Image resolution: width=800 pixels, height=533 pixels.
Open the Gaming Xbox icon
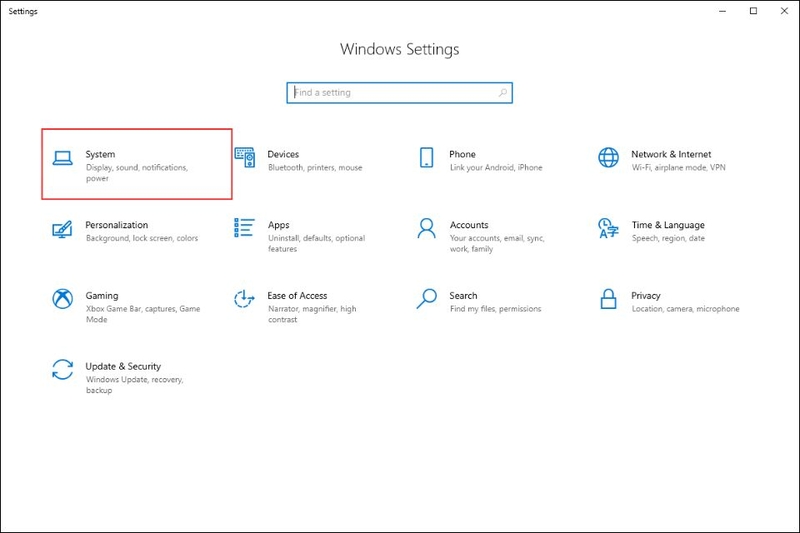click(x=62, y=299)
